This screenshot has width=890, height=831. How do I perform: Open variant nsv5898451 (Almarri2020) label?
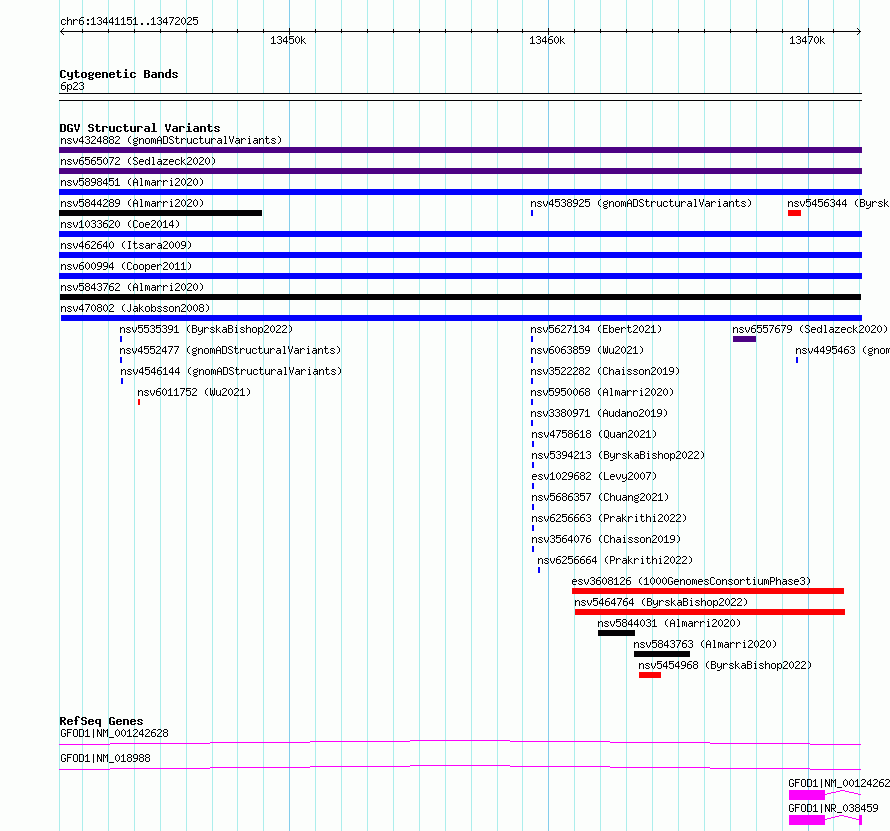132,182
